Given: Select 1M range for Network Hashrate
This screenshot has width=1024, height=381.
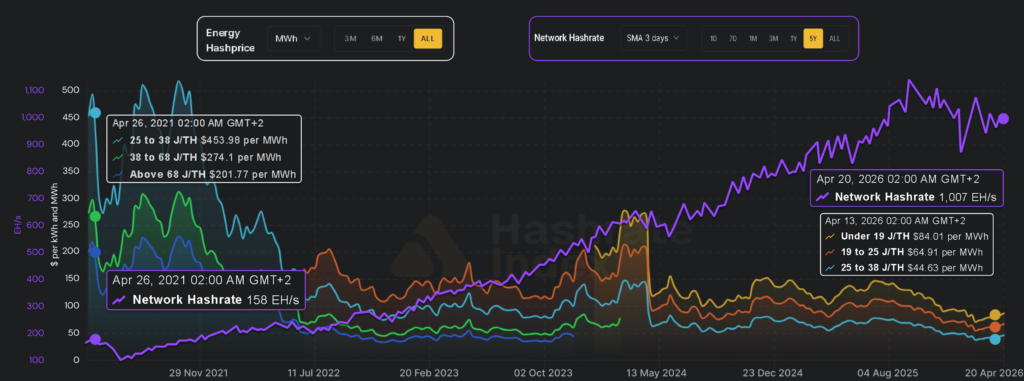Looking at the screenshot, I should coord(753,39).
